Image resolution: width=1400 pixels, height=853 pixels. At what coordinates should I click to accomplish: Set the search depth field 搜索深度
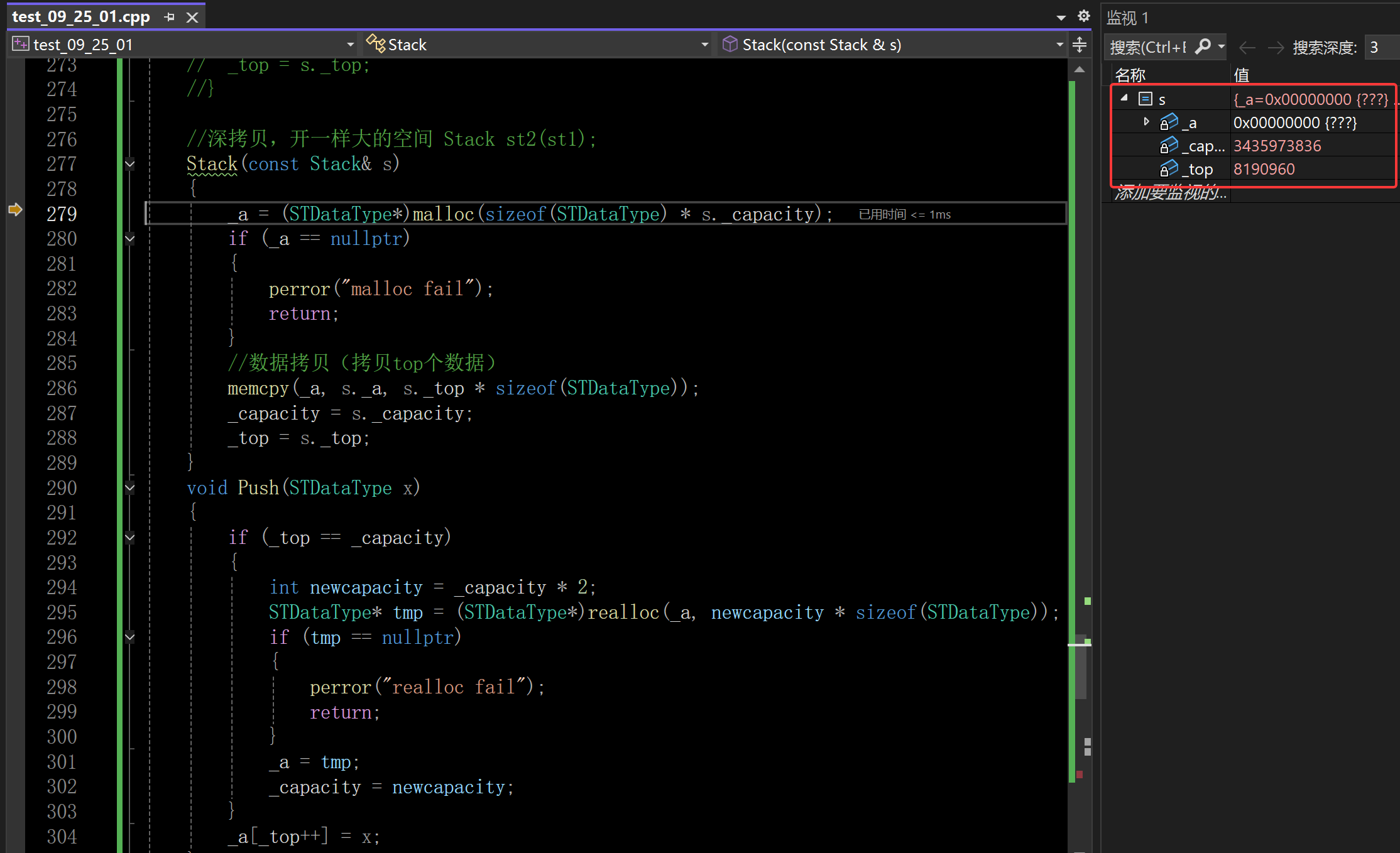click(x=1382, y=47)
